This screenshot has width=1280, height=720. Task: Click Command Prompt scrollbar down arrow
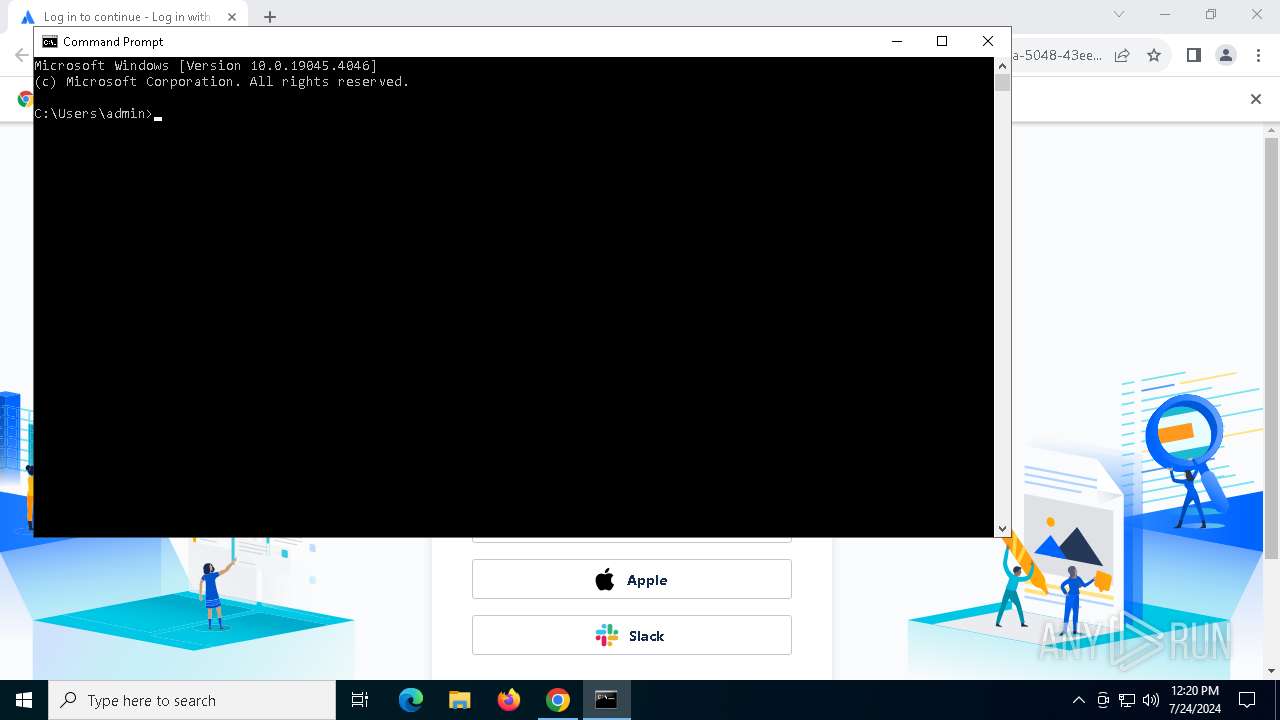pos(1002,529)
